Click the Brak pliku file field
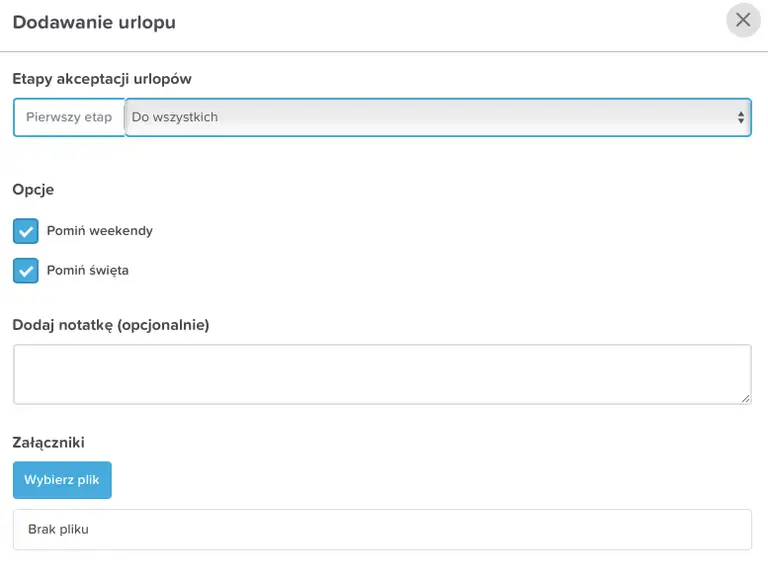 382,529
